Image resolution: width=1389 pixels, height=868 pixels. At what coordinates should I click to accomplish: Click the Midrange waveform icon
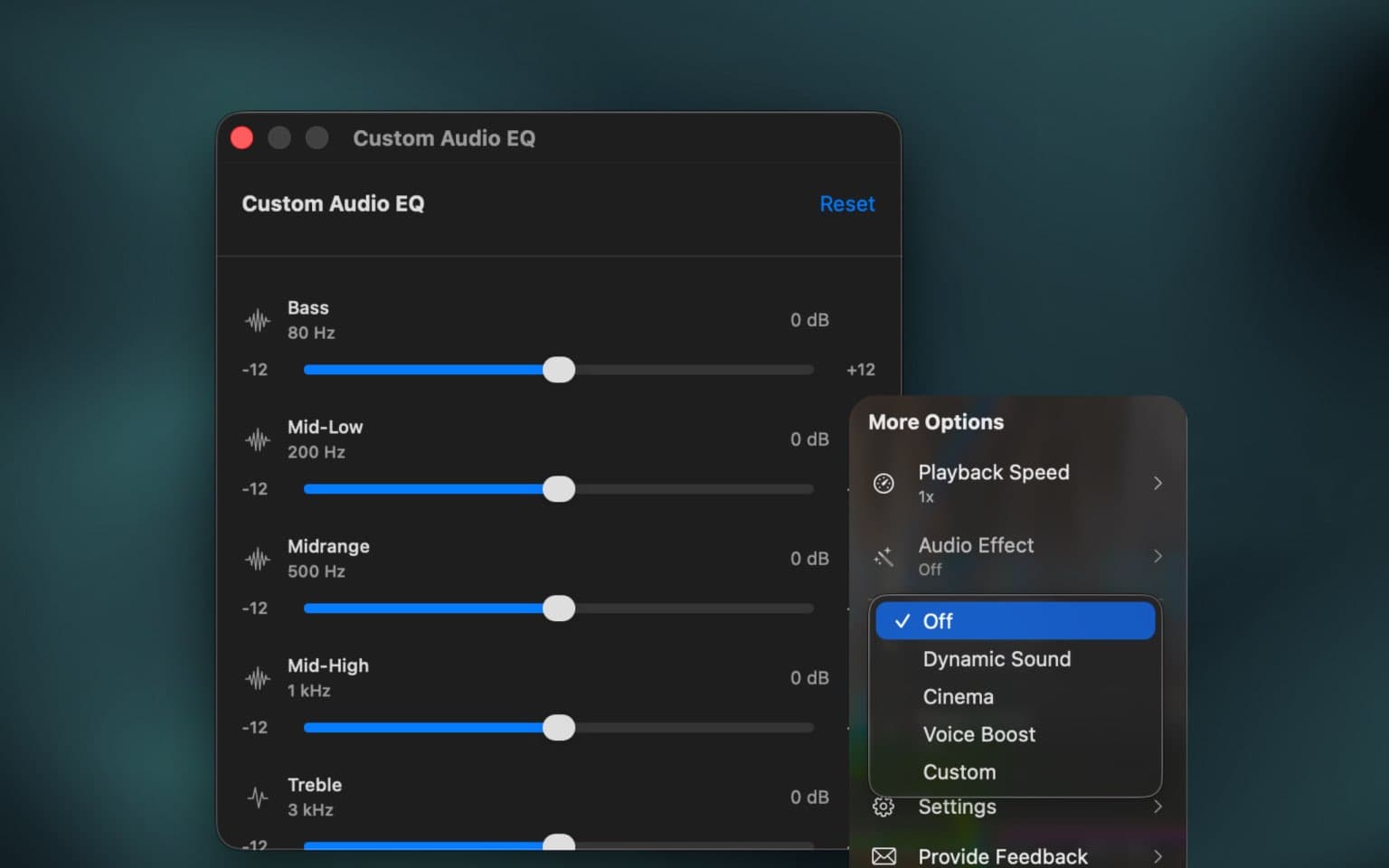[x=257, y=559]
